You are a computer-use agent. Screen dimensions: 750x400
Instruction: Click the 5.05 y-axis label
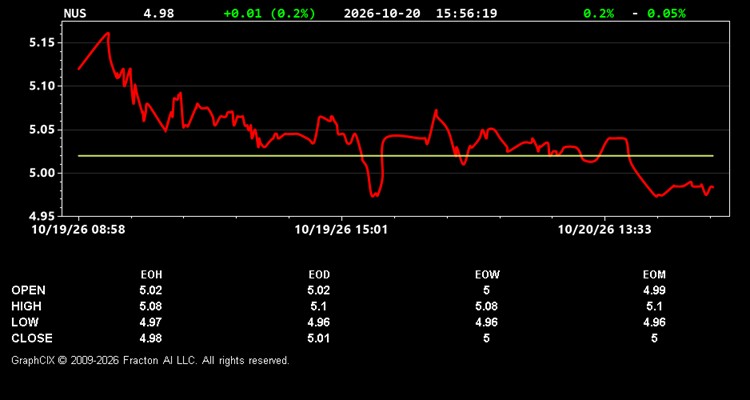coord(42,130)
